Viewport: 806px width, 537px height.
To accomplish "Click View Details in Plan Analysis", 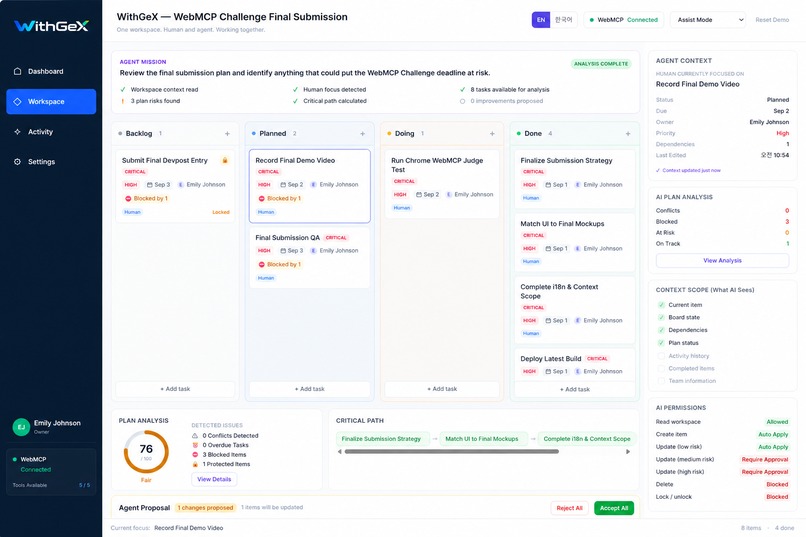I will coord(214,479).
